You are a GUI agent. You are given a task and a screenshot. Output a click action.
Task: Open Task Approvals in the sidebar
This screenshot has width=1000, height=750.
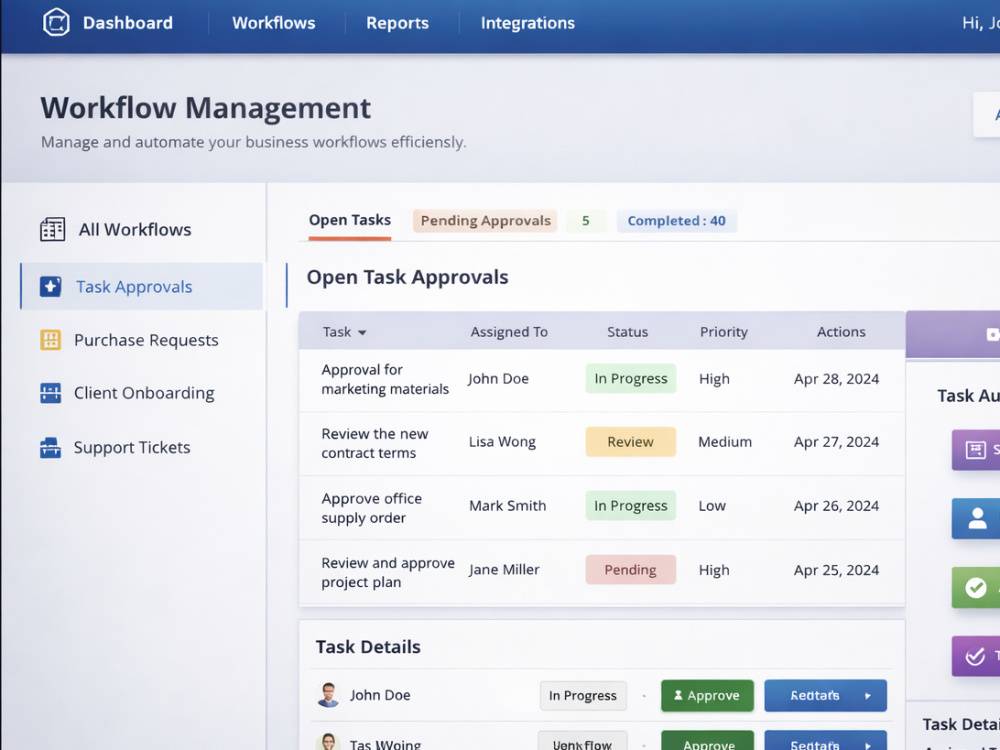(x=142, y=286)
